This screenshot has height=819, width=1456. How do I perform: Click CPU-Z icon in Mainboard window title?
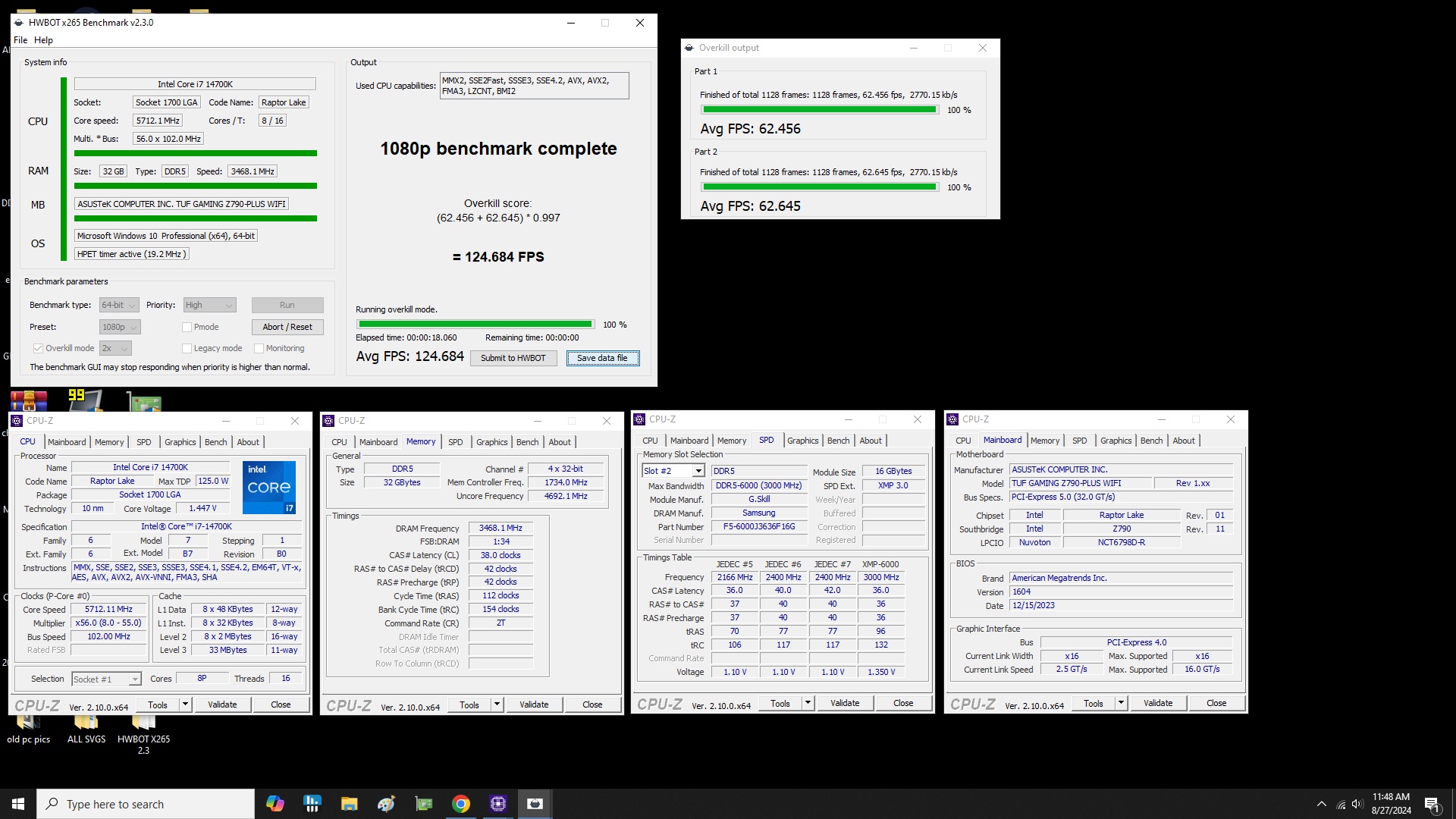[952, 419]
